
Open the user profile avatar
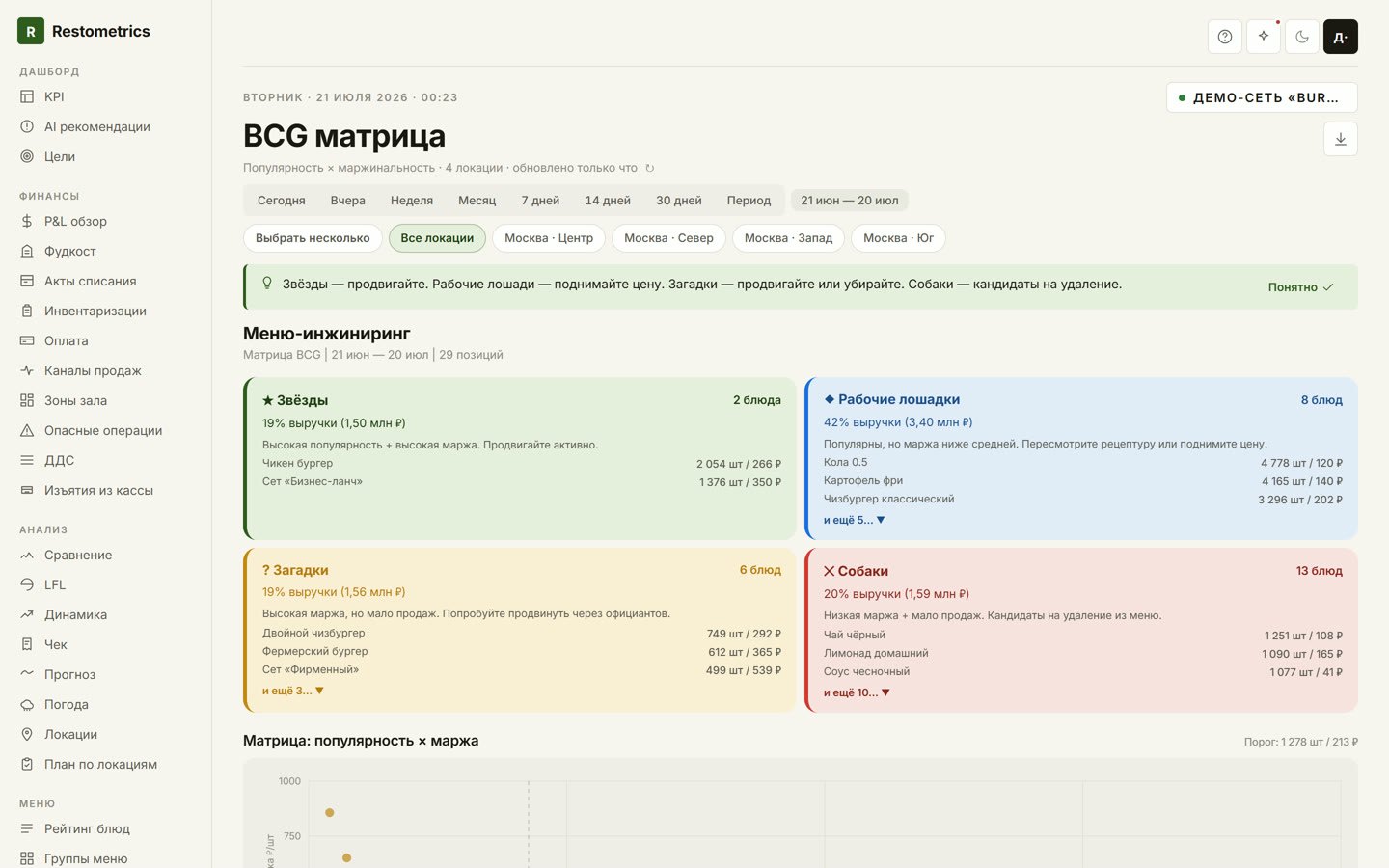point(1341,37)
